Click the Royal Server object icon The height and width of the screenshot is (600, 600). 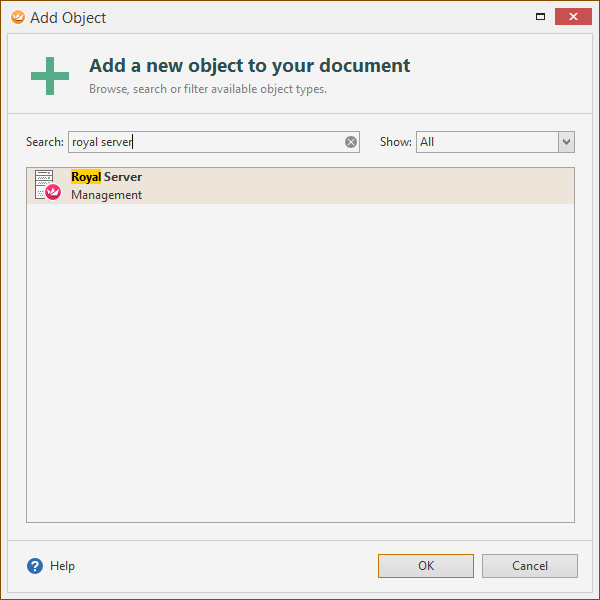47,185
